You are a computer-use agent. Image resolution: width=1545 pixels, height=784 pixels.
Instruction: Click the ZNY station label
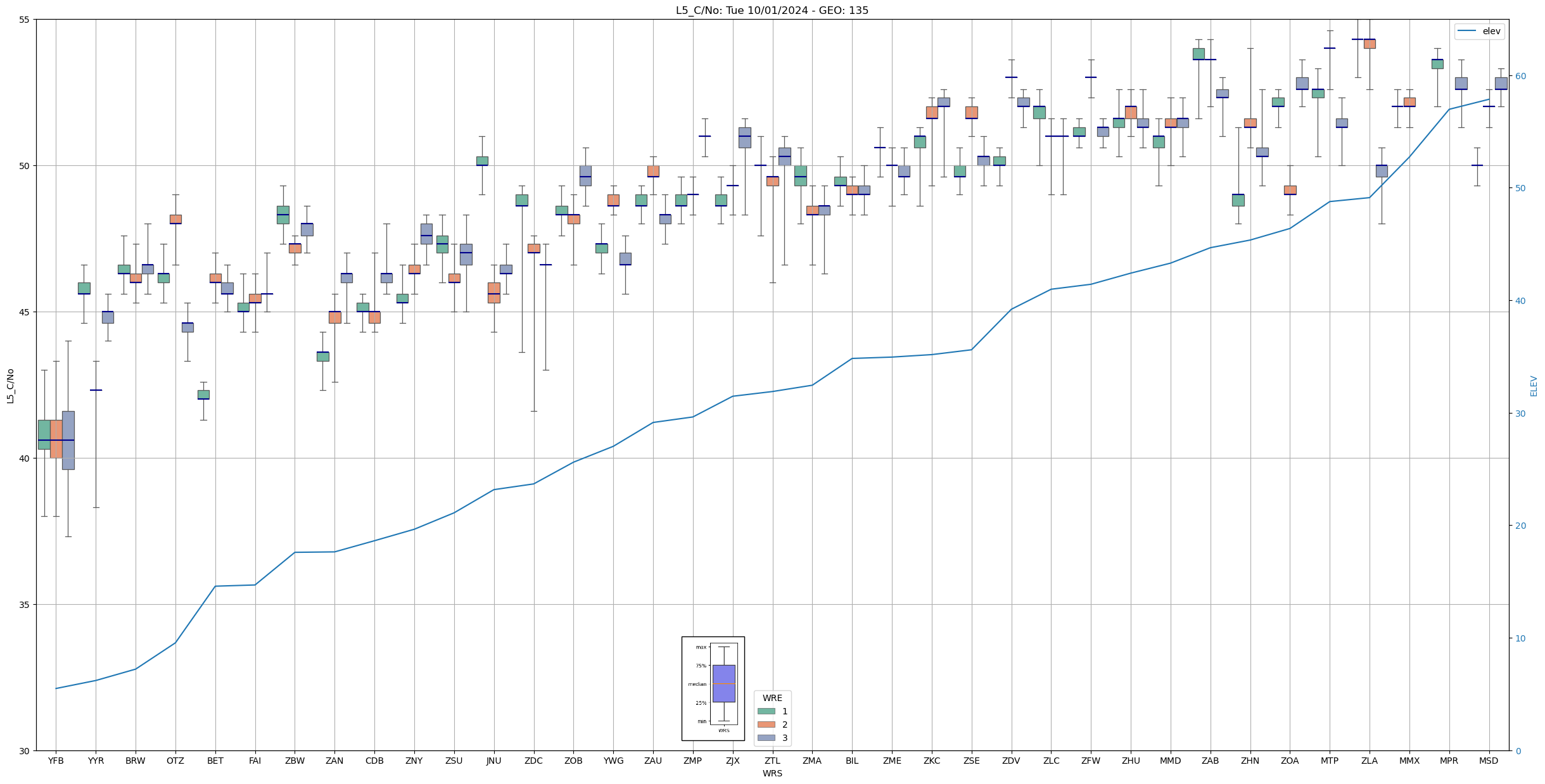414,761
